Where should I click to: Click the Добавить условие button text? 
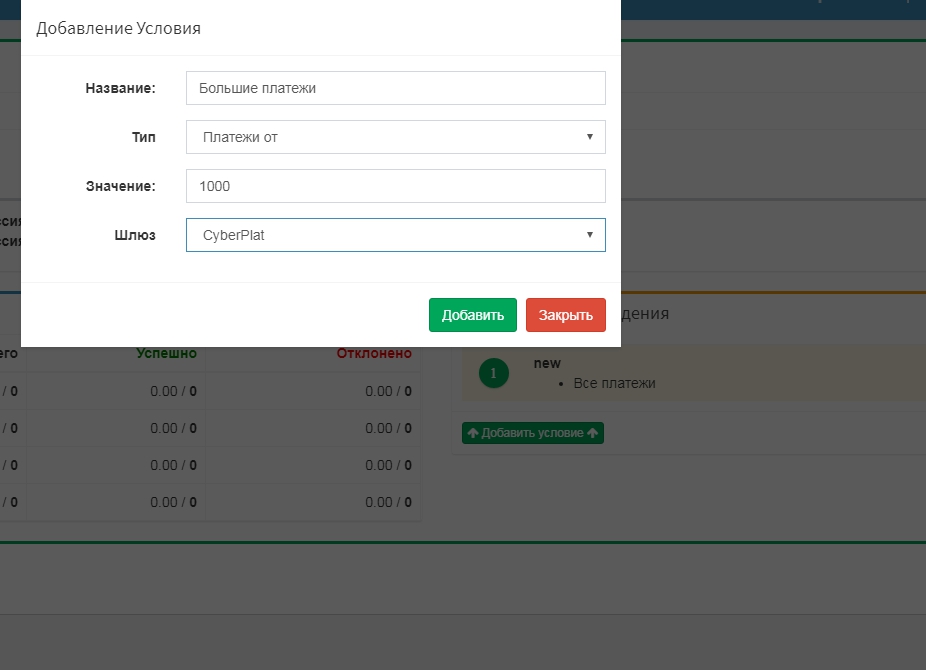[x=532, y=433]
